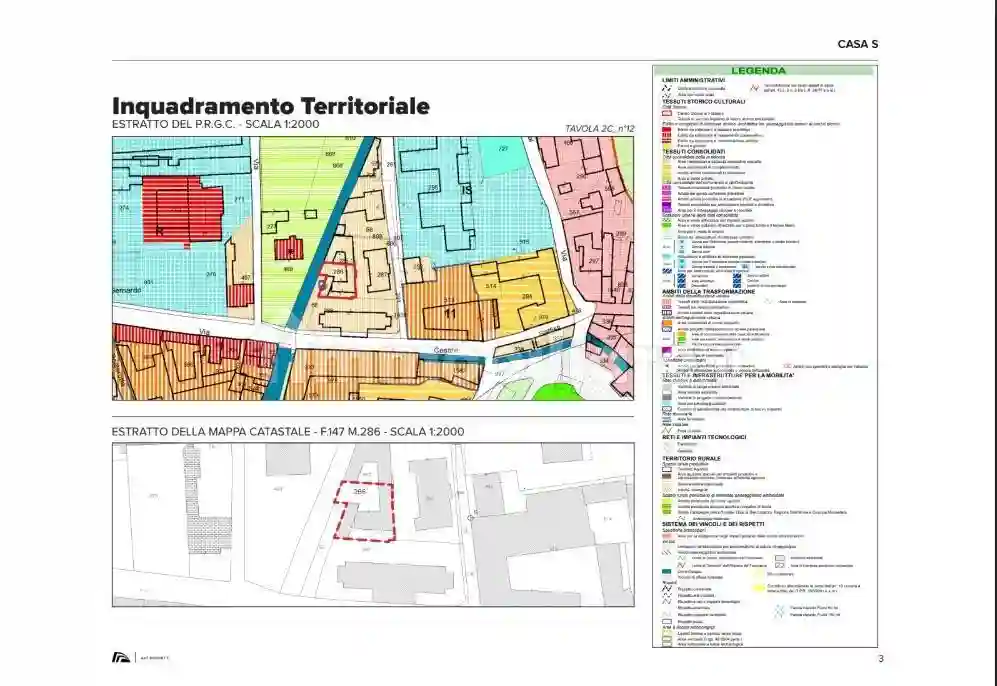Click the LEGENDA title bar
The width and height of the screenshot is (997, 686).
click(x=764, y=71)
